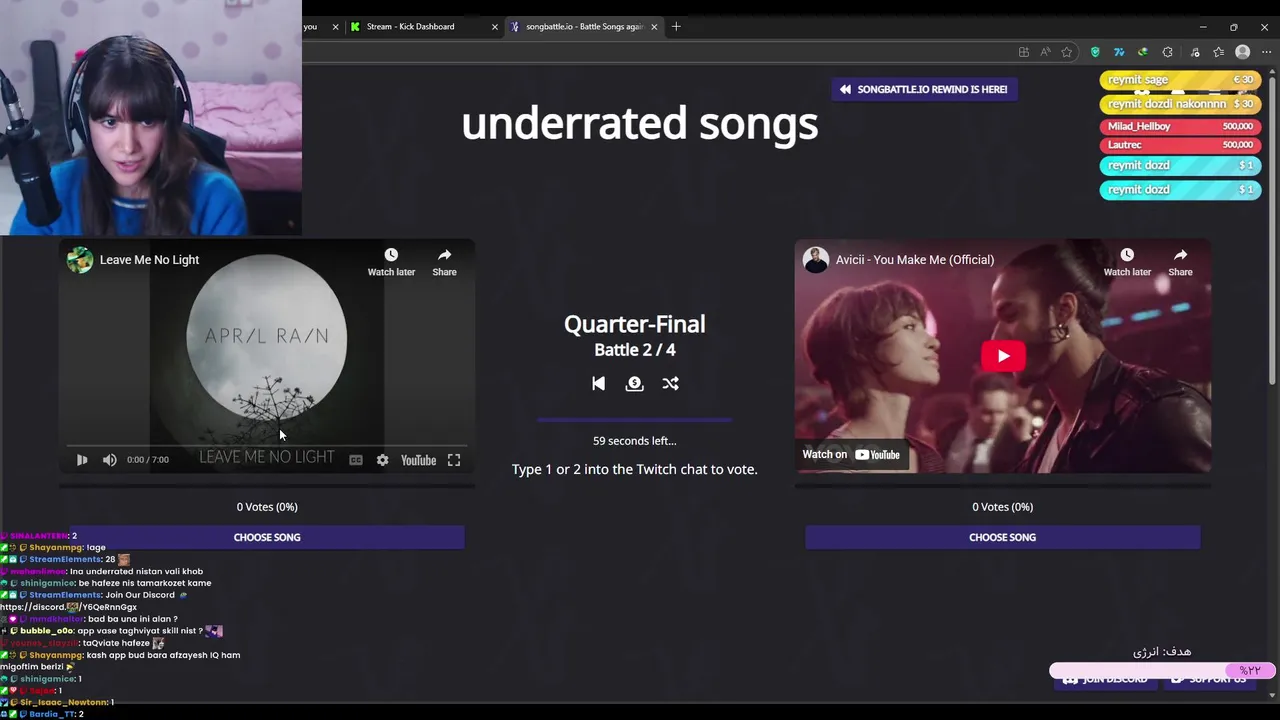
Task: Go back to the previous battle
Action: (598, 383)
